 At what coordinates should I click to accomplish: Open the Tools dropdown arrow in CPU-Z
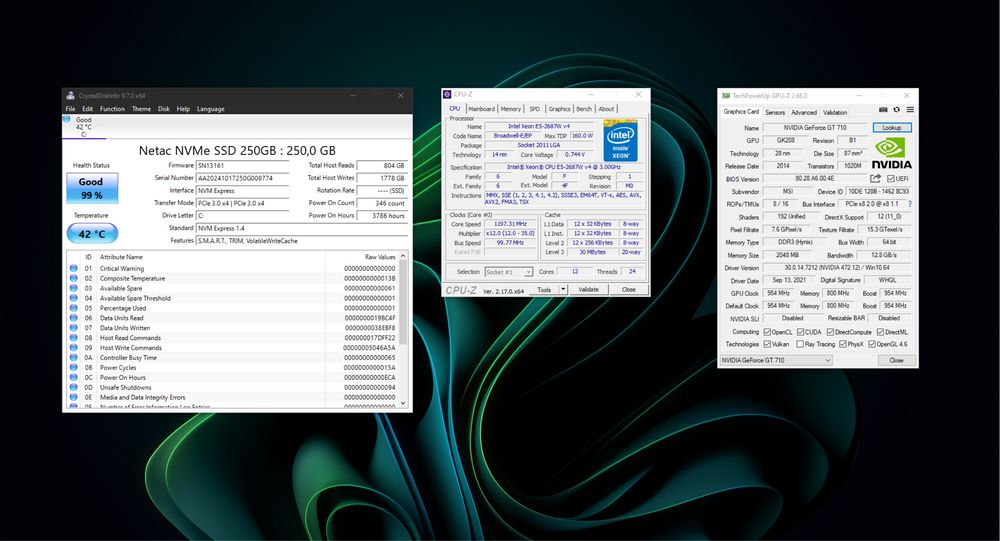(563, 289)
